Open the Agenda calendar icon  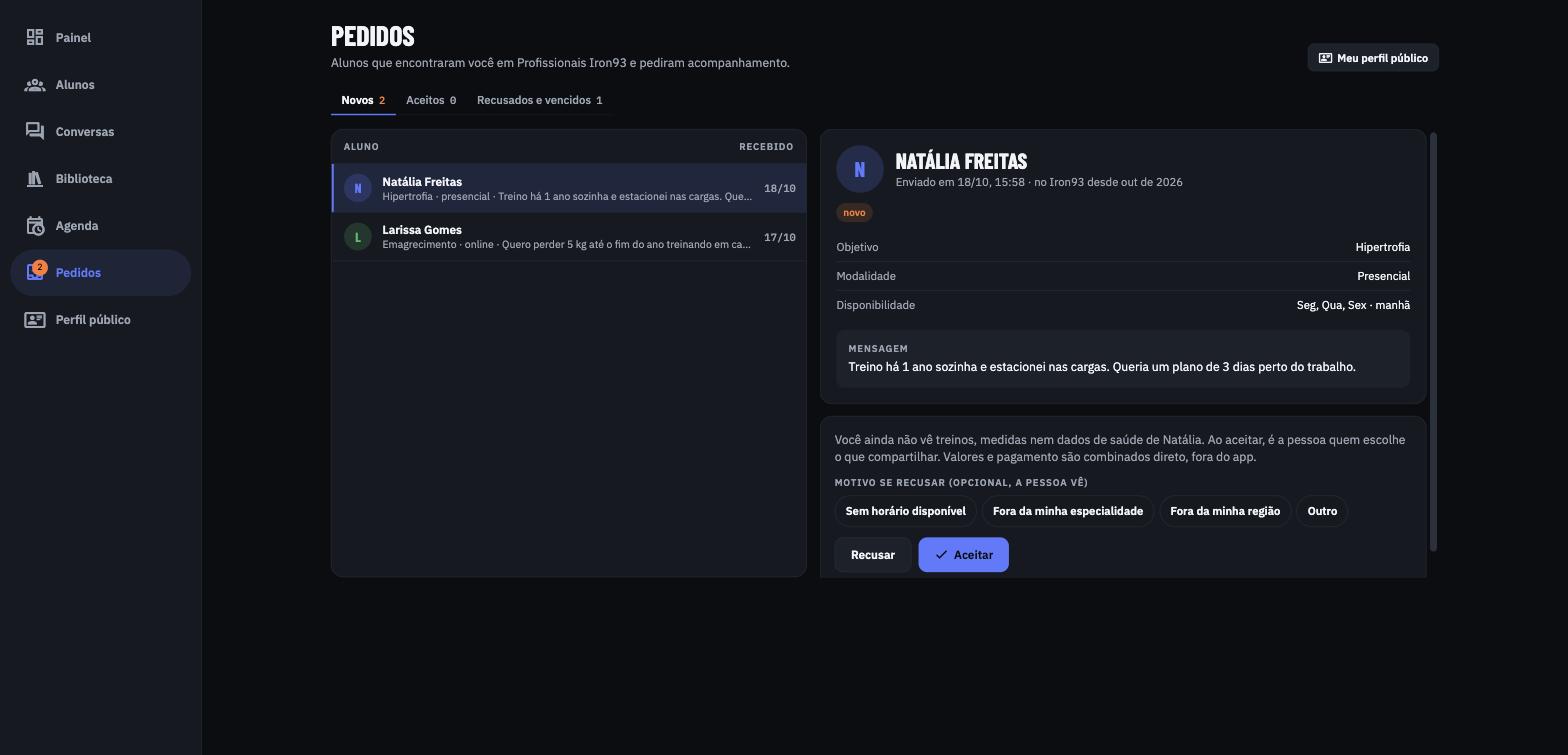pos(35,226)
